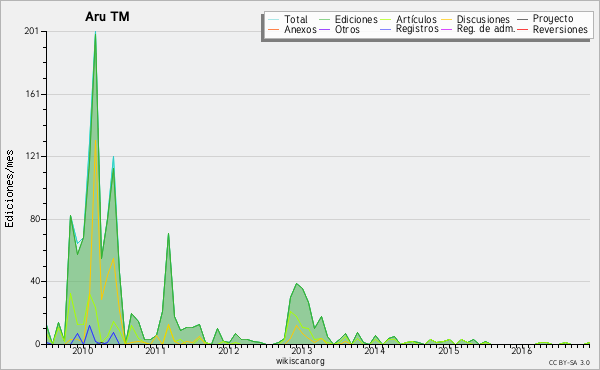Click the 40 y-axis label

(35, 281)
